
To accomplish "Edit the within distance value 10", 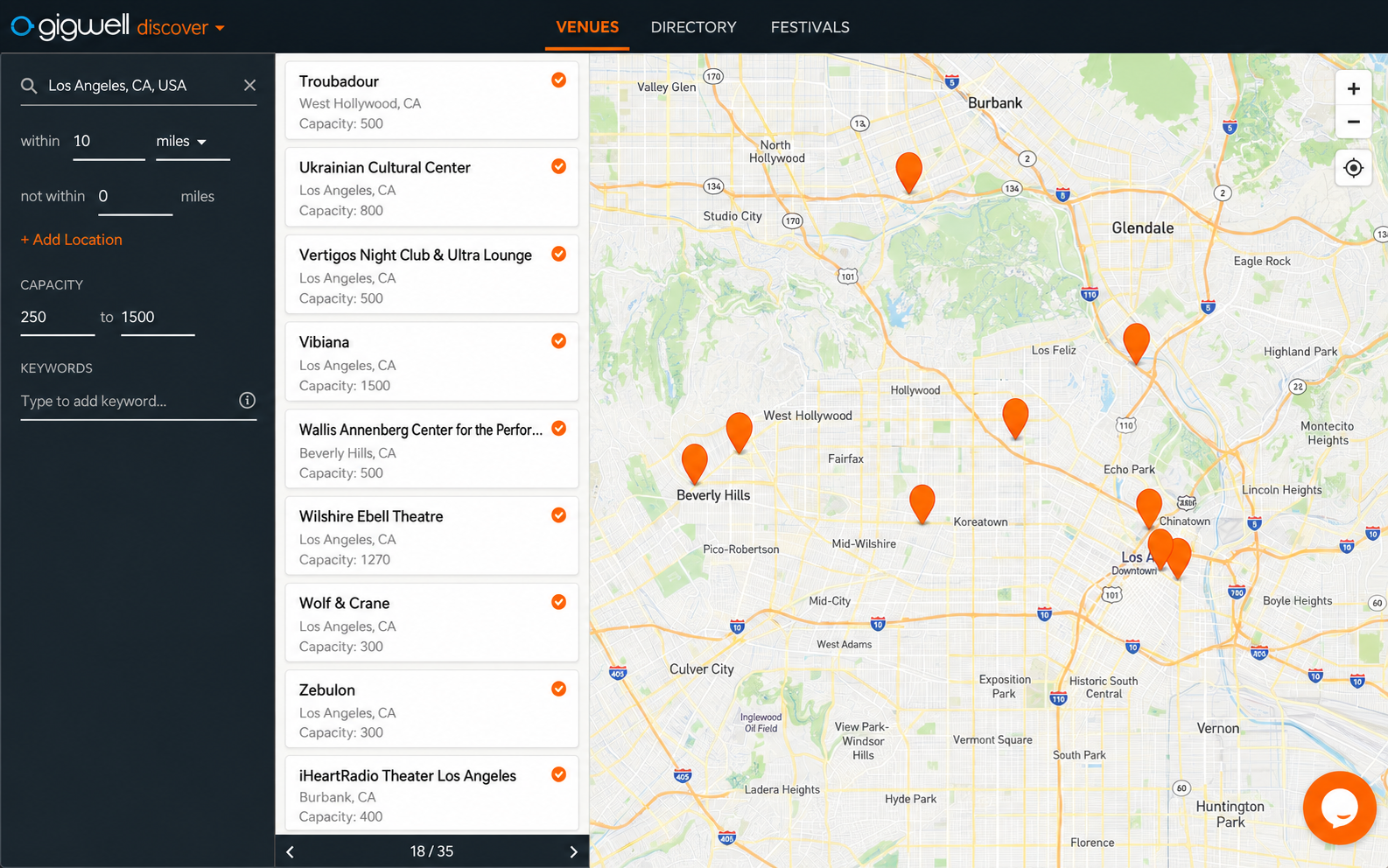I will 109,141.
